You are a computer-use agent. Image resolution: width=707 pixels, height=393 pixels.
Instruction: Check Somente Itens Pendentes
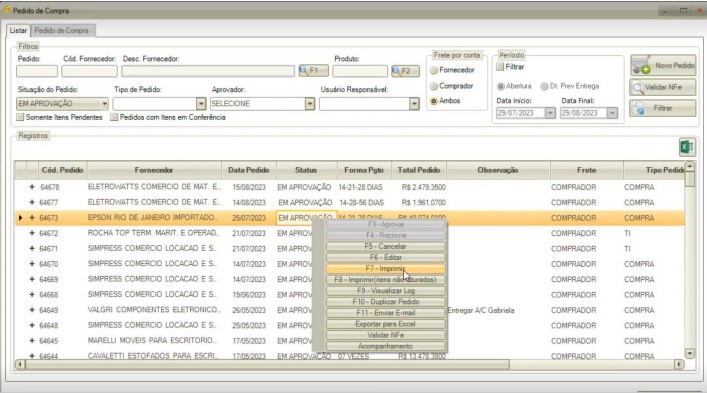point(20,117)
